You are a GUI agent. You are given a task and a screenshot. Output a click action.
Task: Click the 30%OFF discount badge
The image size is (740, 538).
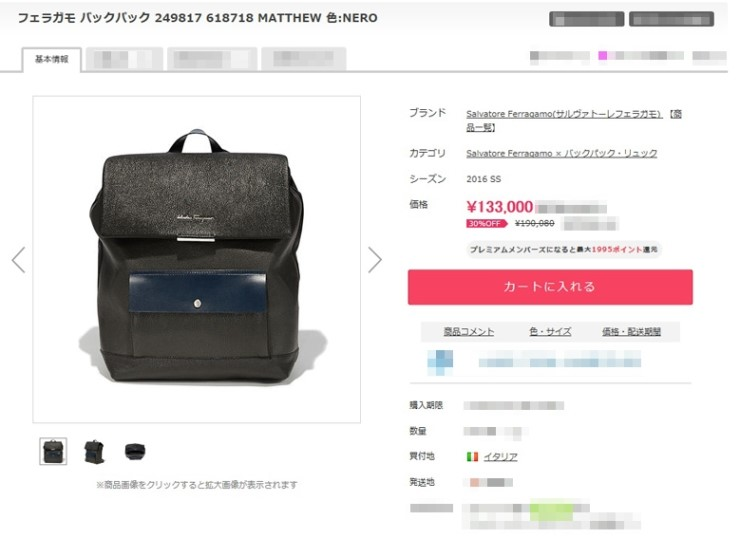tap(486, 223)
